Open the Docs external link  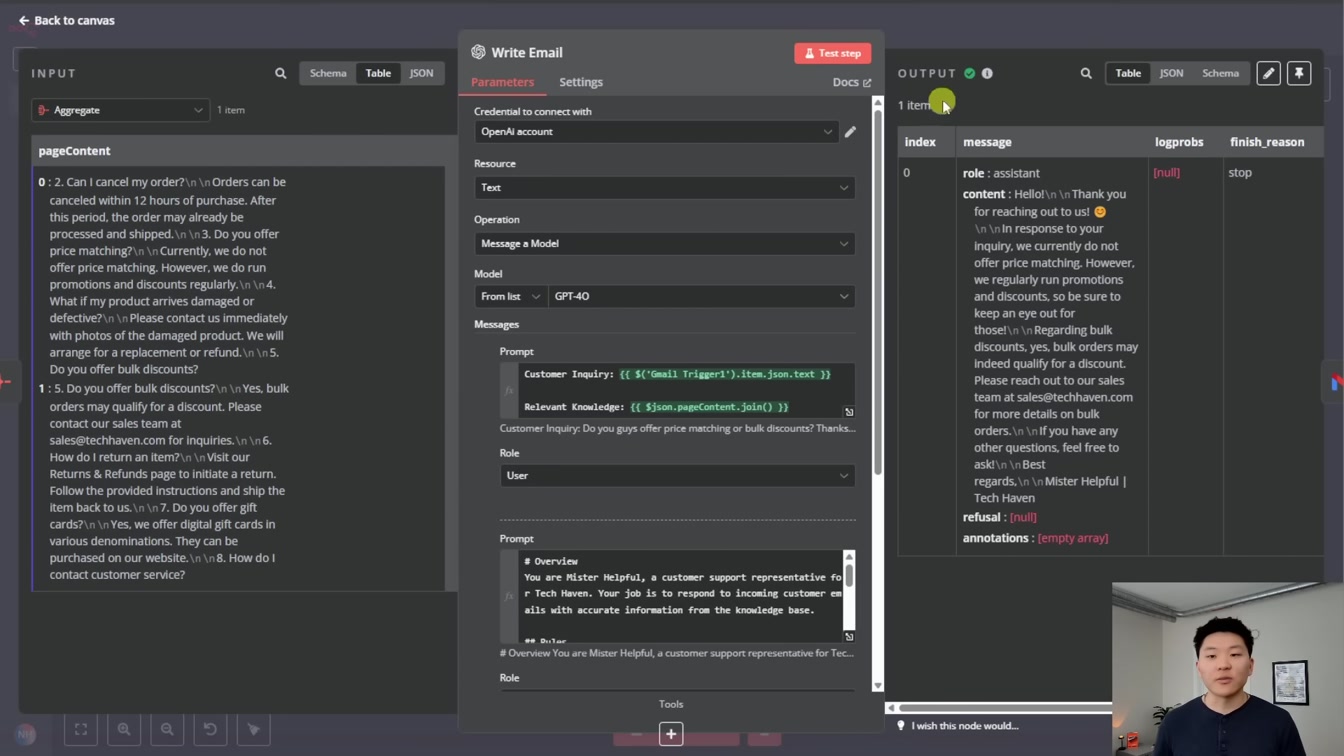[852, 82]
